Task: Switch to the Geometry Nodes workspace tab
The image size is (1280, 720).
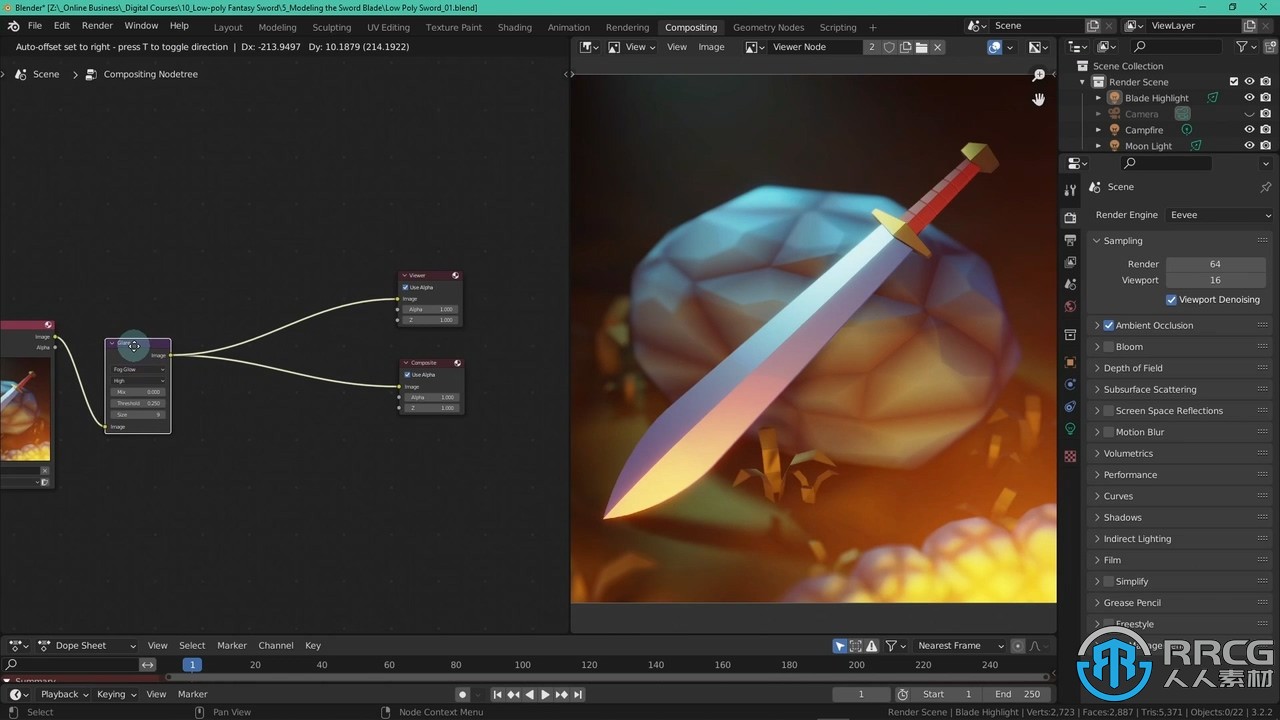Action: (768, 27)
